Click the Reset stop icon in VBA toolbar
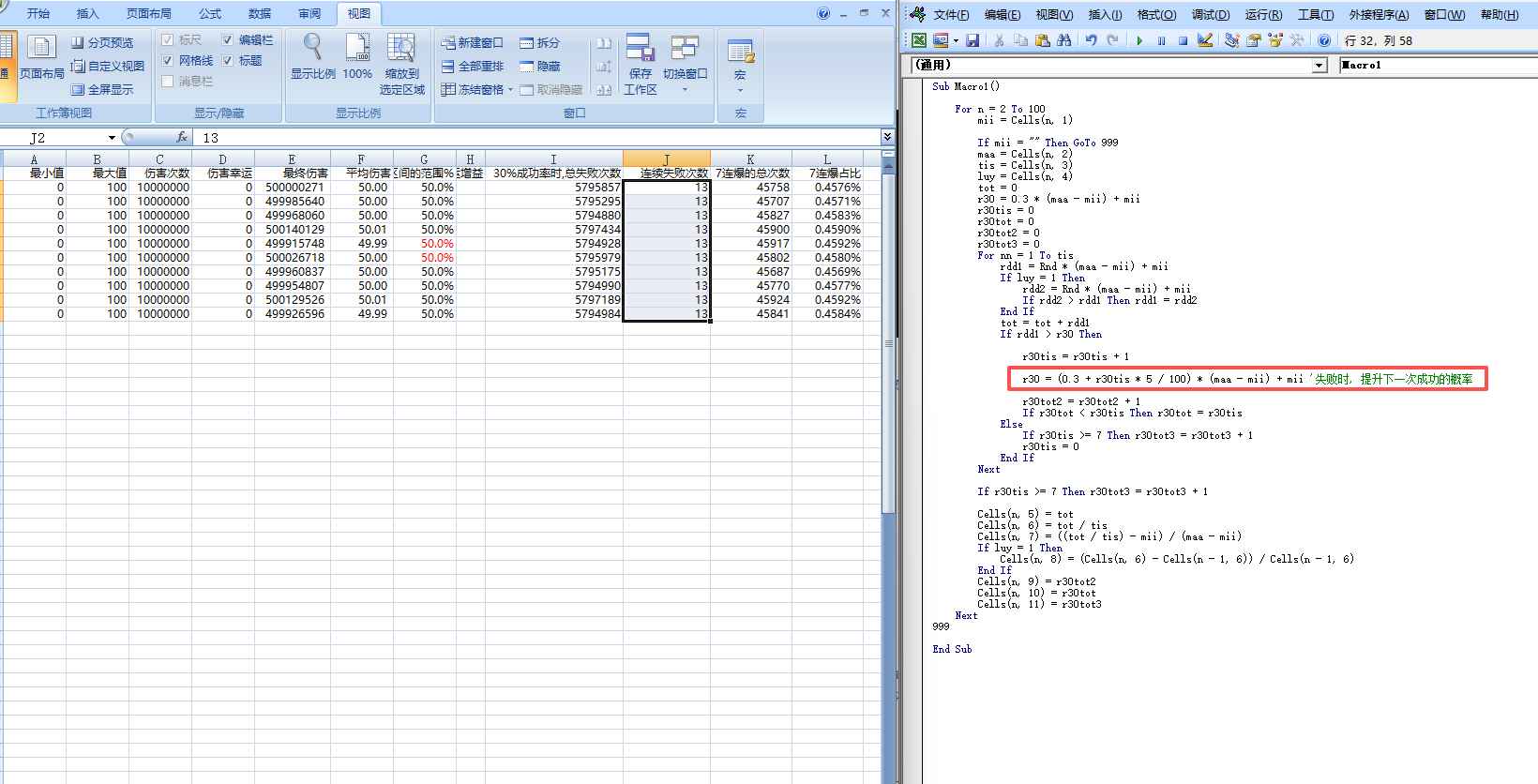This screenshot has width=1538, height=784. (x=1183, y=40)
